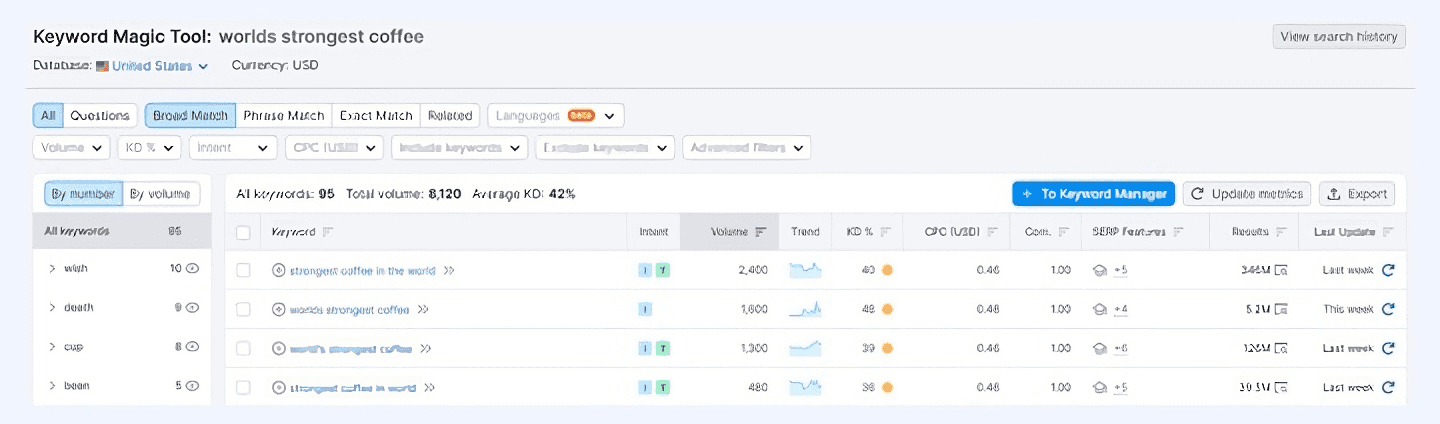Screen dimensions: 1440x424
Task: Add the 1,300 volume keyword via plus icon
Action: (x=279, y=348)
